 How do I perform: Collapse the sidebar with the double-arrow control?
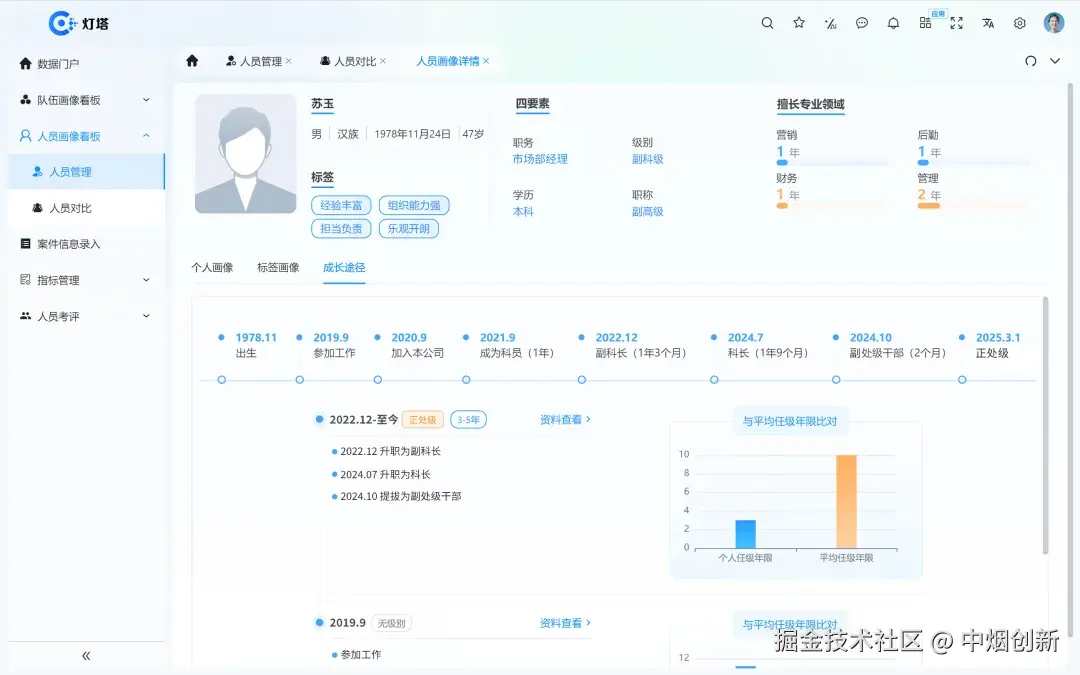pos(85,655)
